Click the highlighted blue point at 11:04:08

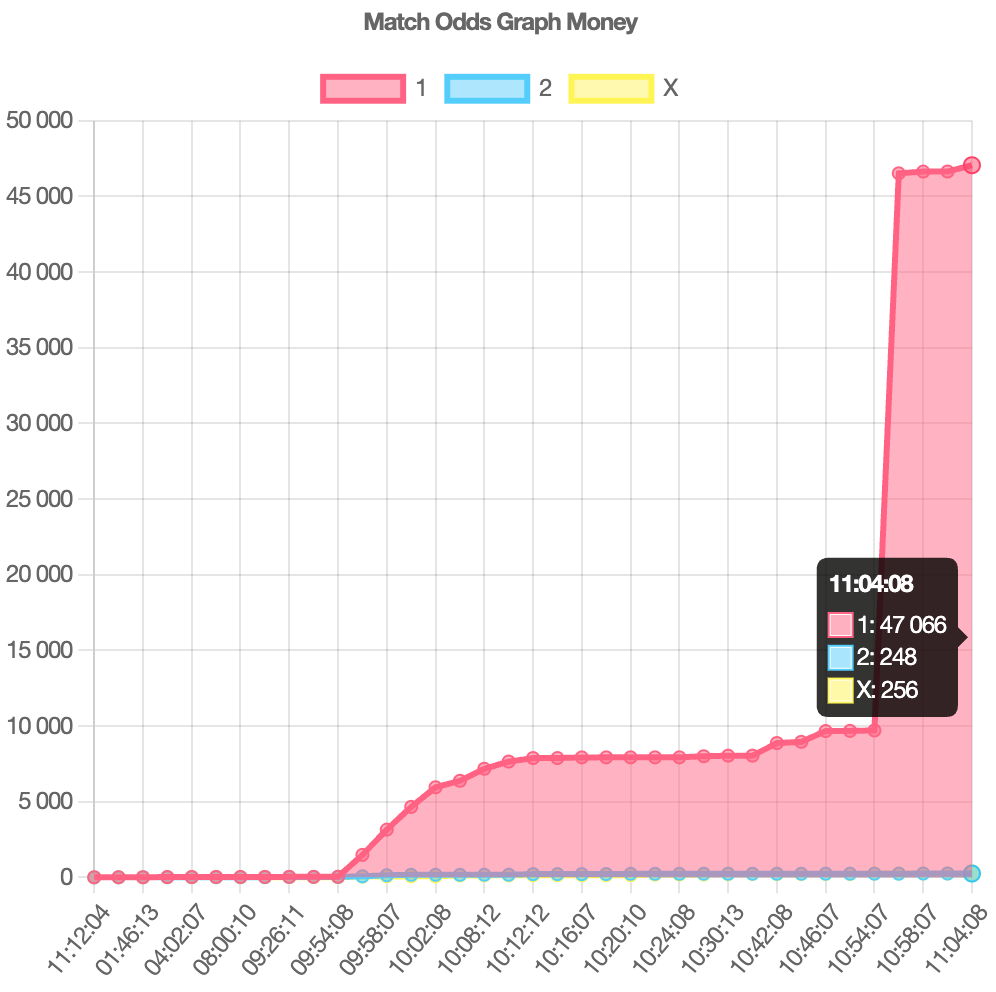pyautogui.click(x=971, y=873)
